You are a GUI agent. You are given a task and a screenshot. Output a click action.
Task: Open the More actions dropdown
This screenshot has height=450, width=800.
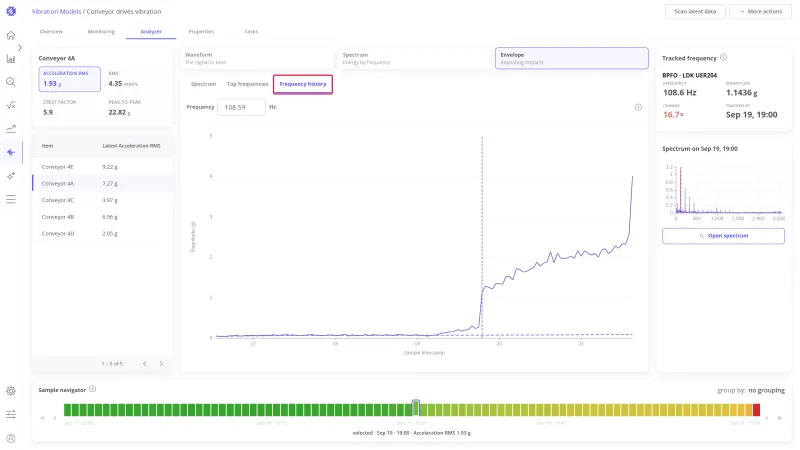[760, 11]
